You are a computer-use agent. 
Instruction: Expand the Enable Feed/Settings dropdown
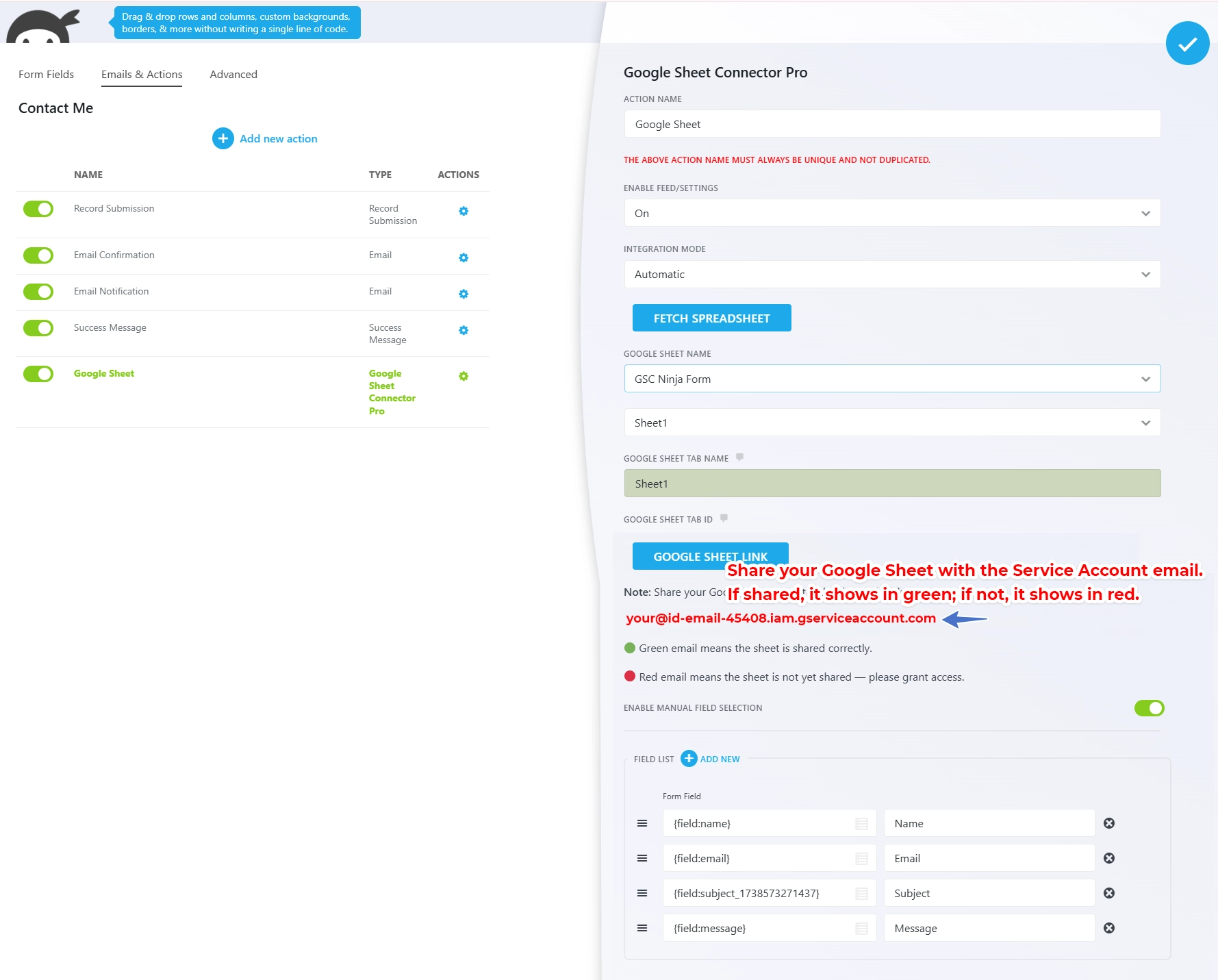(x=891, y=213)
